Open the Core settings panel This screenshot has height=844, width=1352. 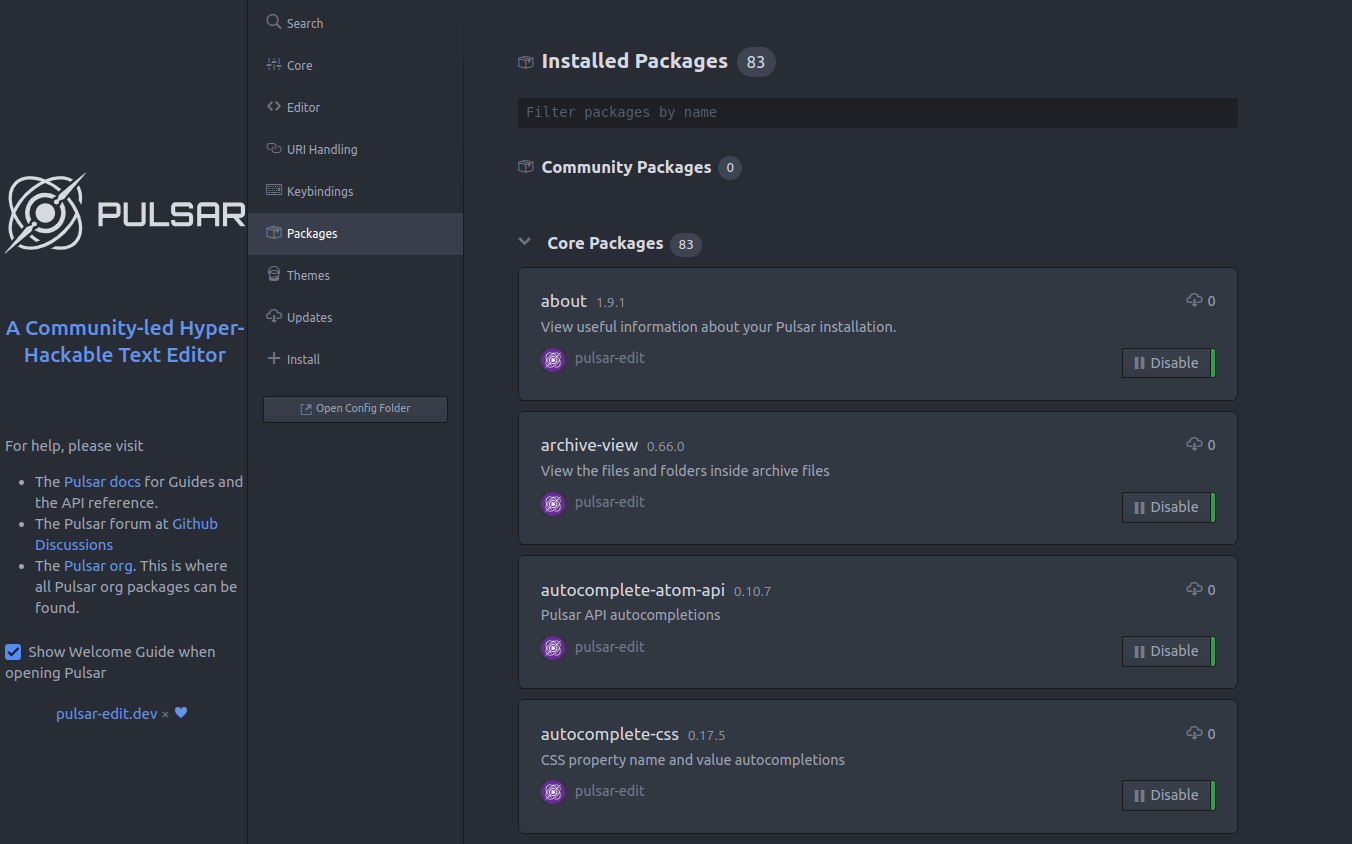[x=355, y=65]
